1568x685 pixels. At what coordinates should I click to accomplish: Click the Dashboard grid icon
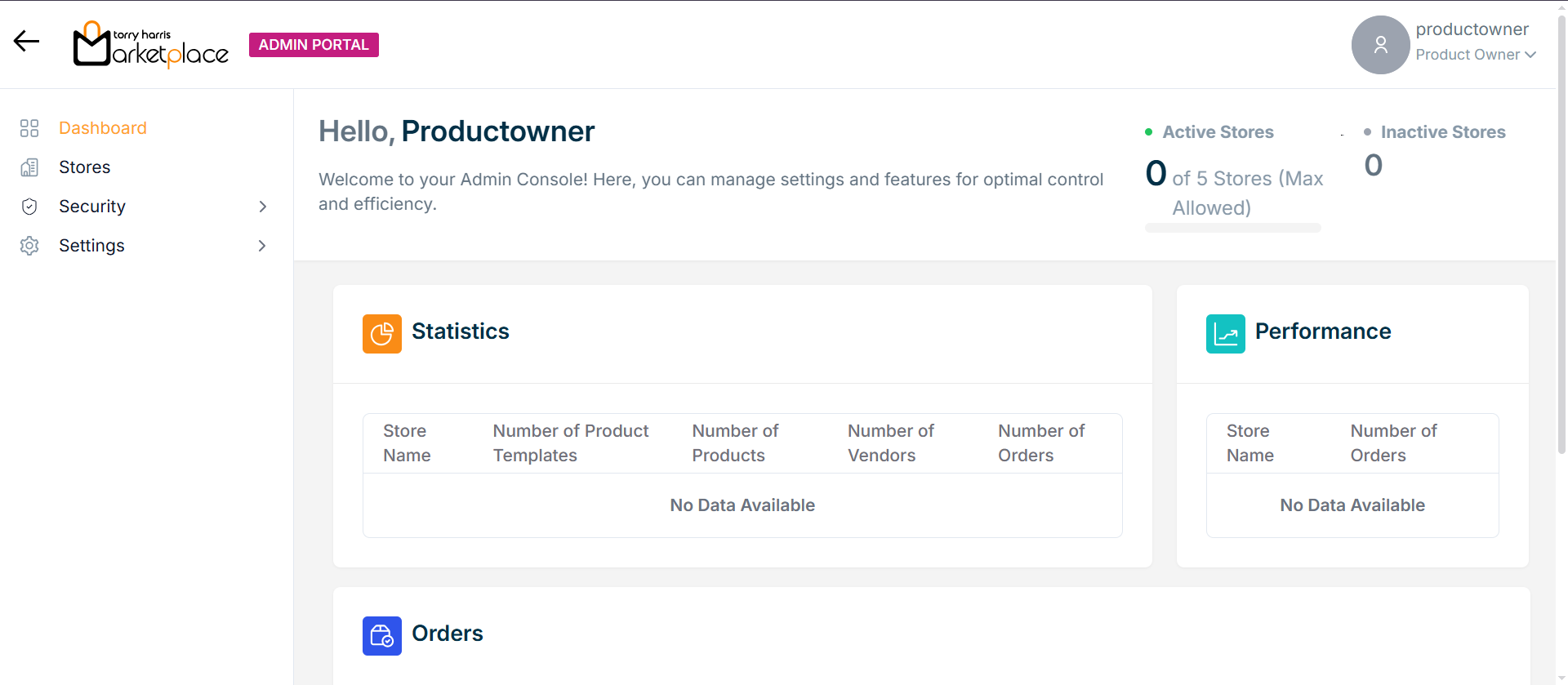[x=29, y=128]
